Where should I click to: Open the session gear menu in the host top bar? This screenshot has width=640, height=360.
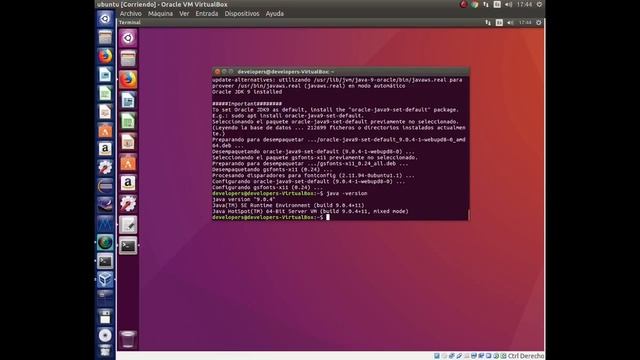click(x=539, y=4)
